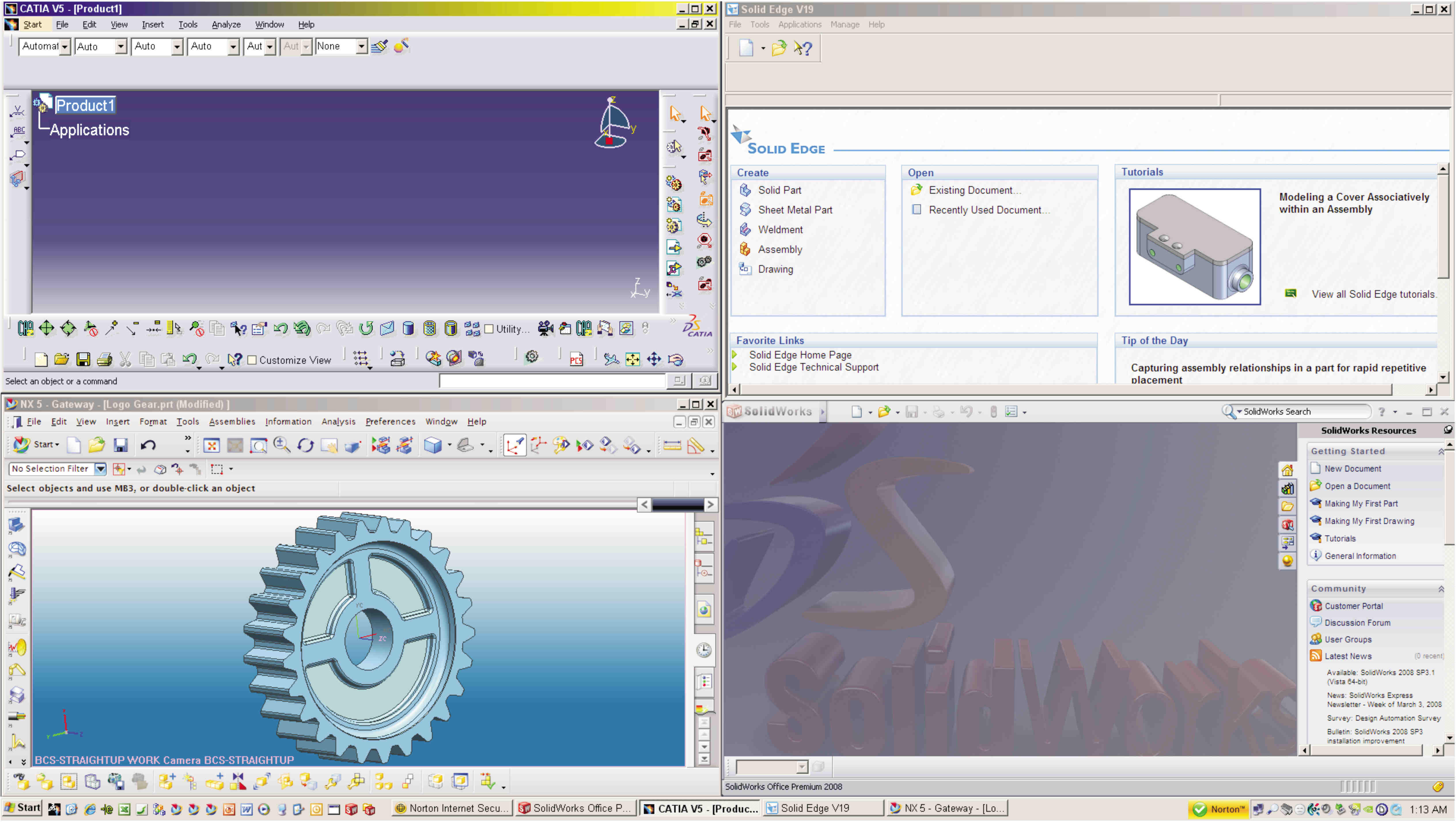This screenshot has width=1456, height=822.
Task: Open SolidWorks Resources home icon in task pane
Action: (x=1287, y=470)
